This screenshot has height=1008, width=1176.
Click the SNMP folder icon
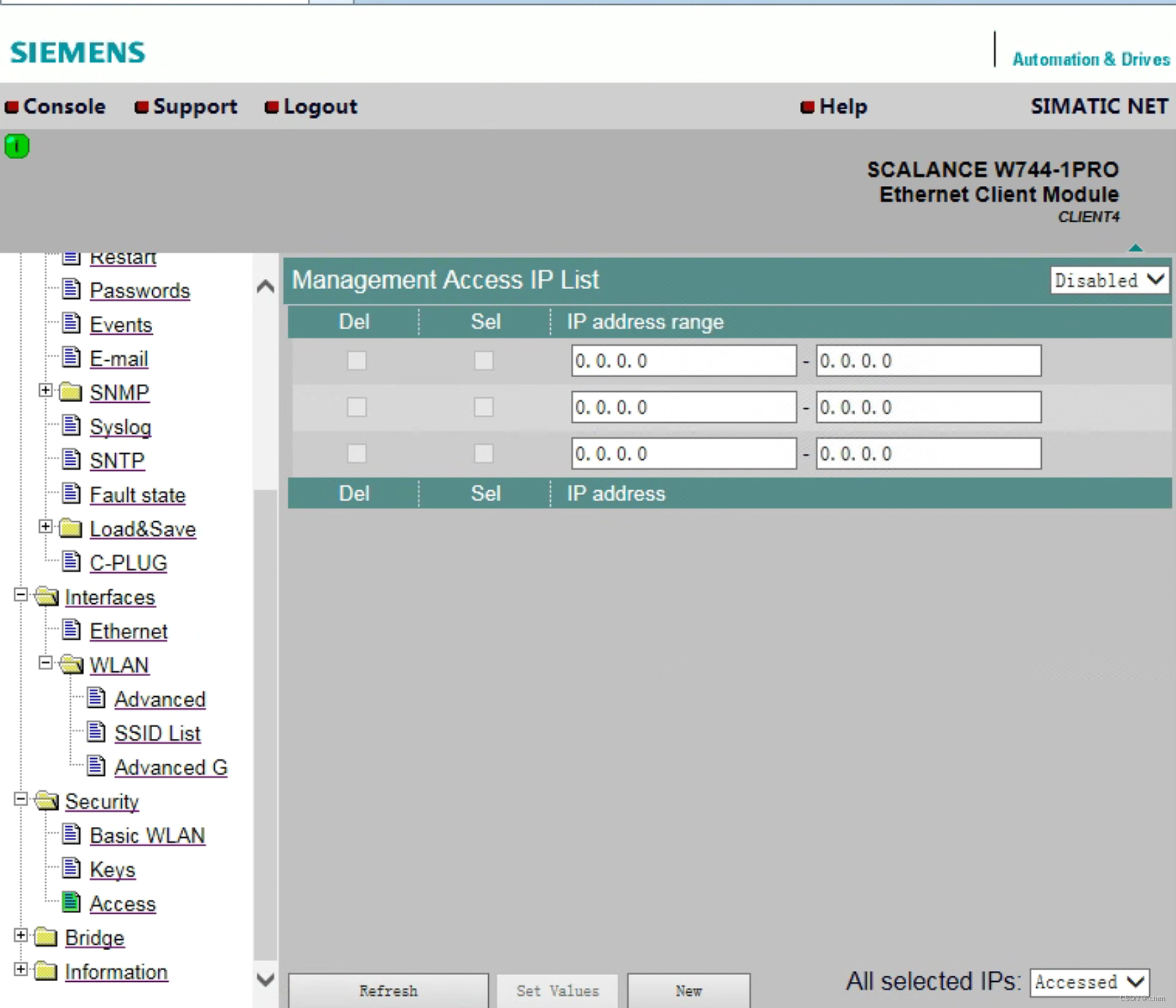70,392
